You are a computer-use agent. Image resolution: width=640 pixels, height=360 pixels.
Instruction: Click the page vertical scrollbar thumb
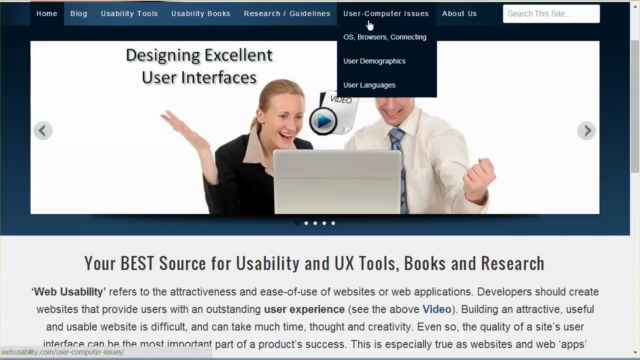[x=635, y=106]
